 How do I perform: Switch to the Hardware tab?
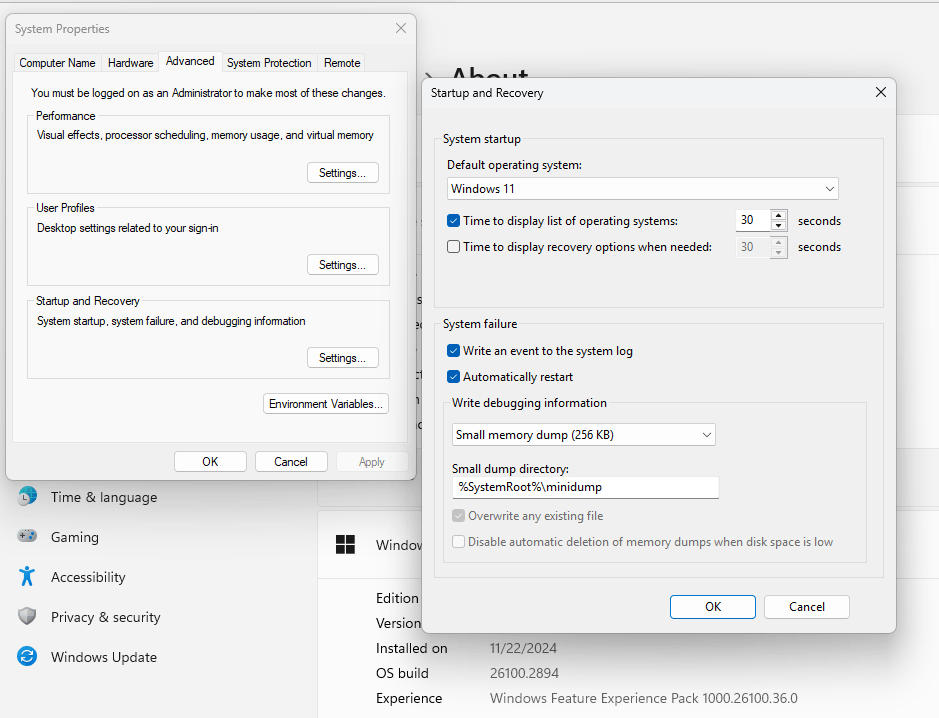[x=131, y=63]
